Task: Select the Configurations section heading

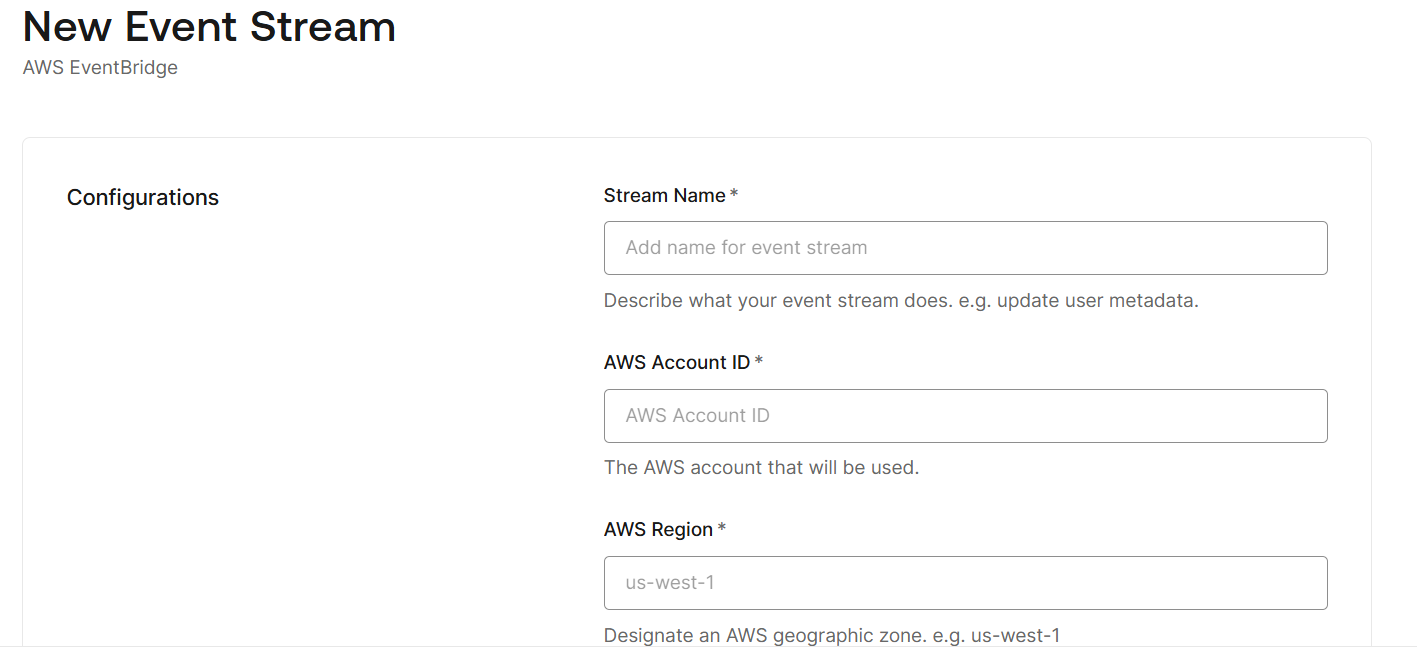Action: pyautogui.click(x=142, y=197)
